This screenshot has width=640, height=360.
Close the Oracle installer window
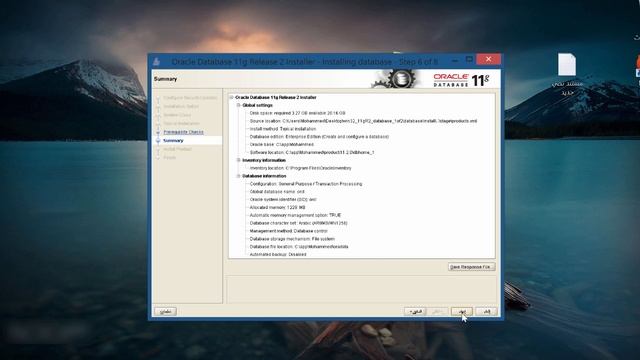point(488,59)
